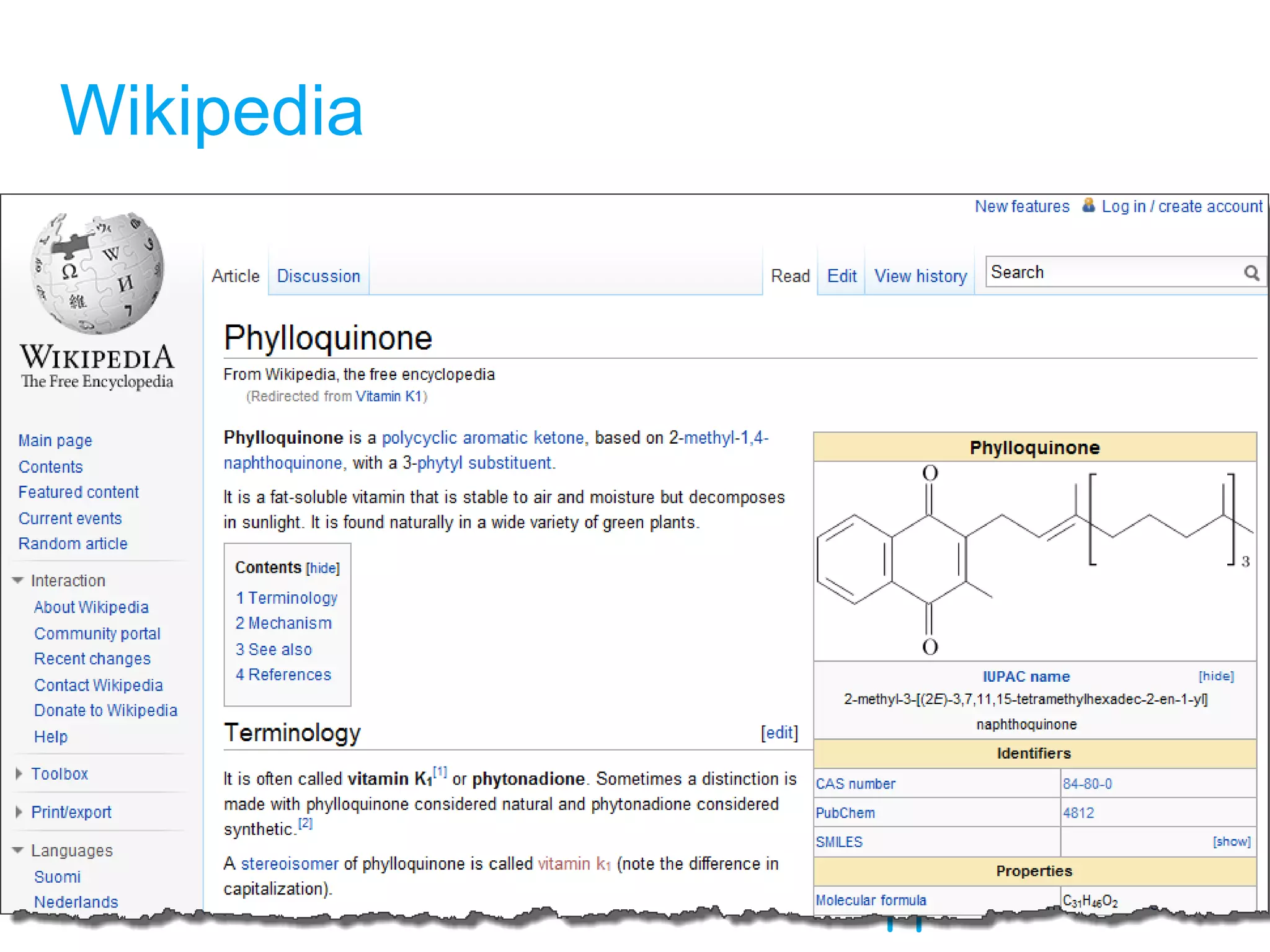Open the red vitamin k1 link
This screenshot has width=1270, height=952.
(574, 864)
